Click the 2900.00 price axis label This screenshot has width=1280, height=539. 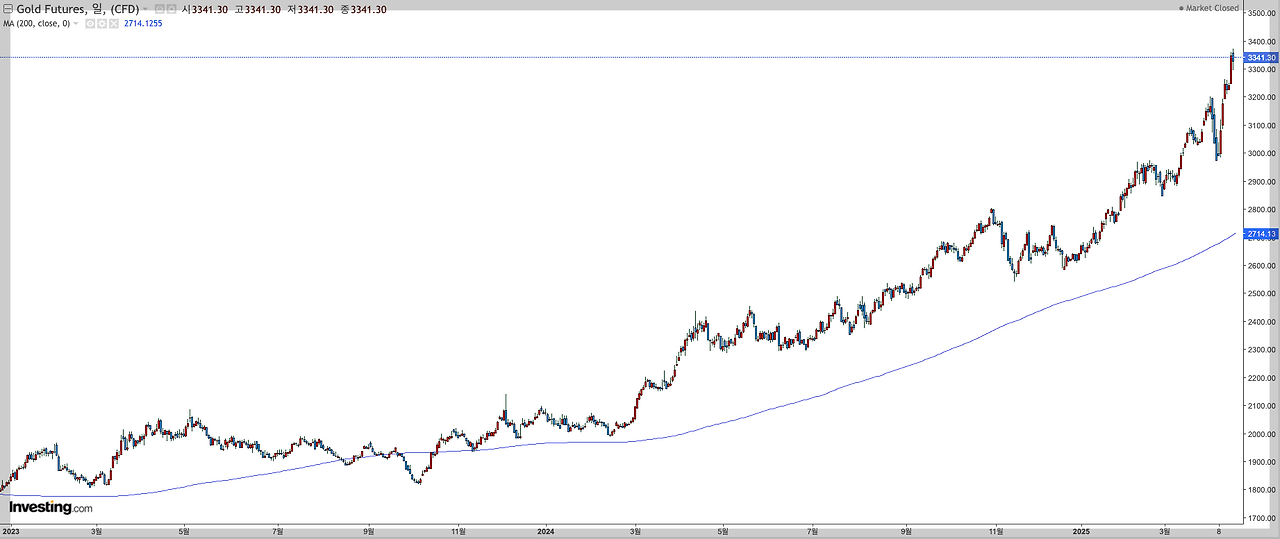[1262, 182]
